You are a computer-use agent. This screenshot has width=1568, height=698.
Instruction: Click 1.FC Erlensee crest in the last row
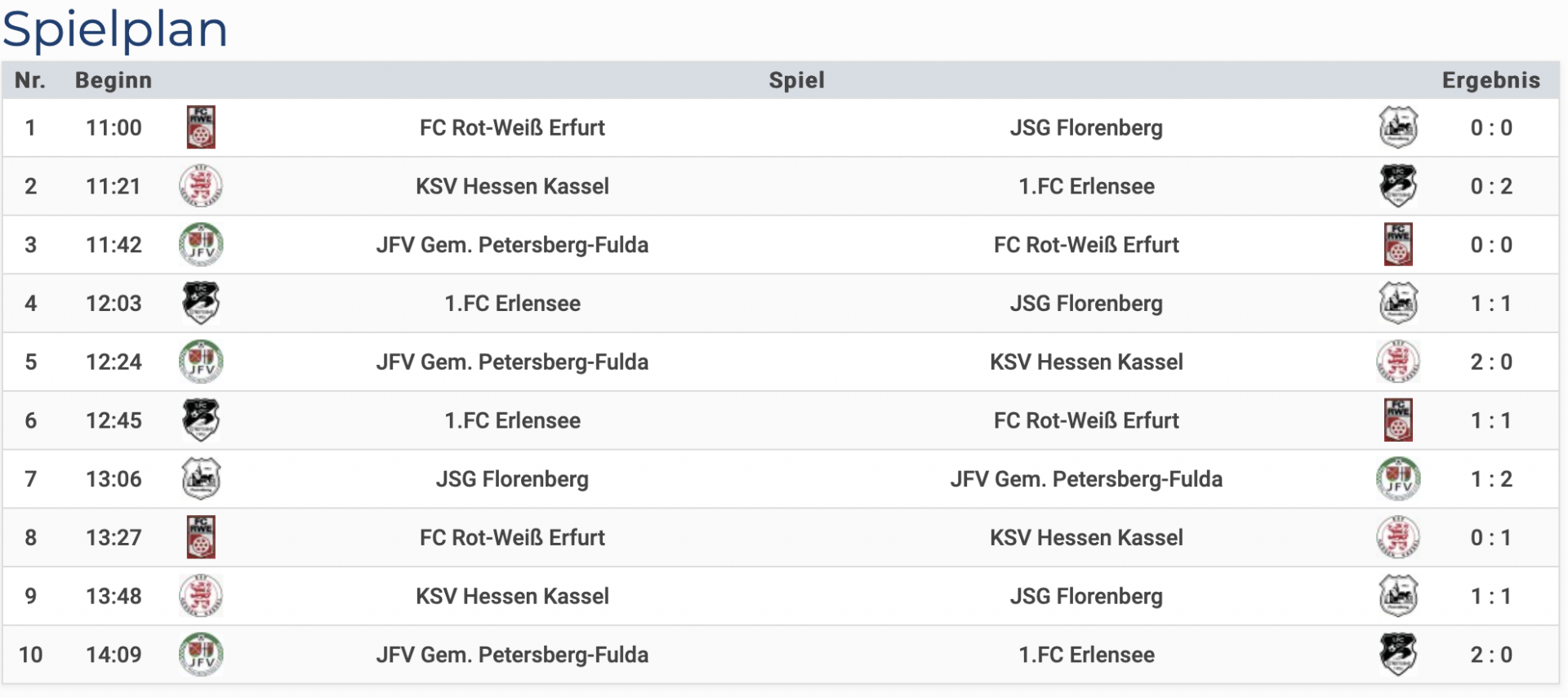1398,655
